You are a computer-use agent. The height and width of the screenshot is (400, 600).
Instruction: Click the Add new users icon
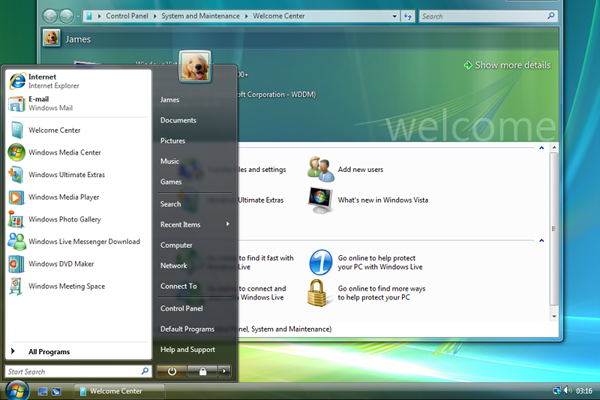[x=320, y=169]
